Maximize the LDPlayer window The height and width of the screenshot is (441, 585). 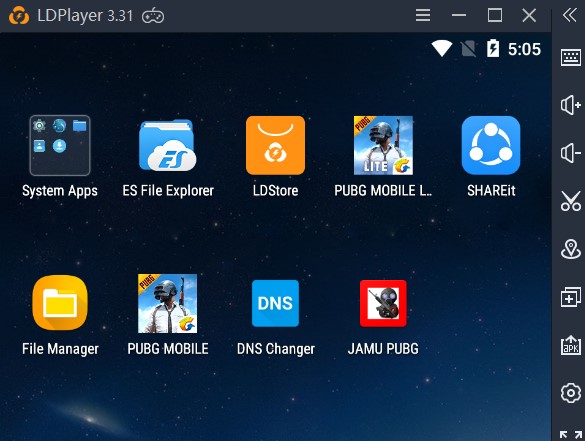495,15
